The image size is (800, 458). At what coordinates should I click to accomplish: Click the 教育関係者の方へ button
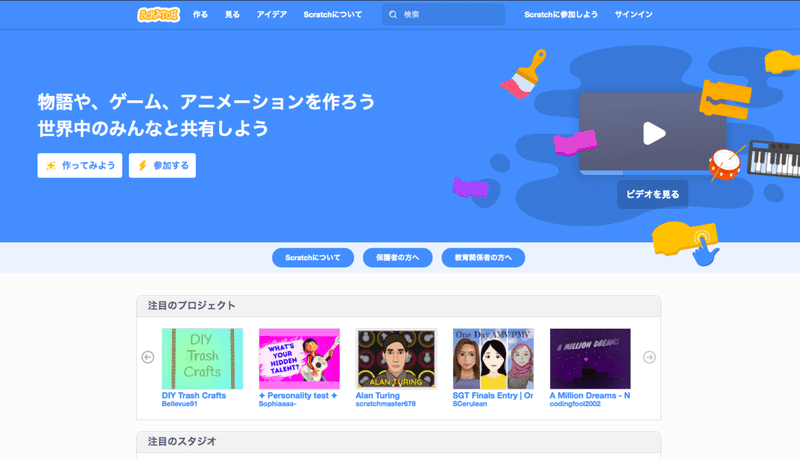pyautogui.click(x=483, y=258)
